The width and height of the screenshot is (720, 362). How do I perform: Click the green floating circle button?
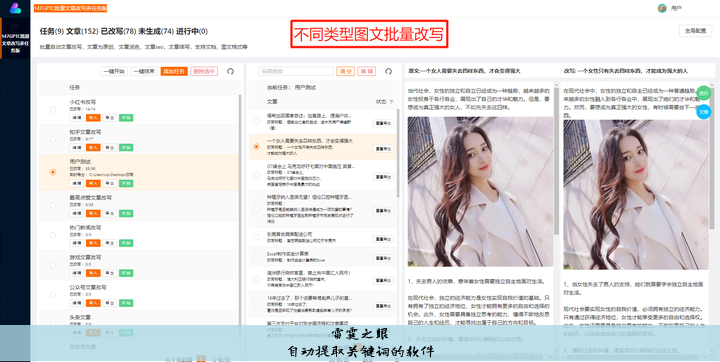[703, 93]
